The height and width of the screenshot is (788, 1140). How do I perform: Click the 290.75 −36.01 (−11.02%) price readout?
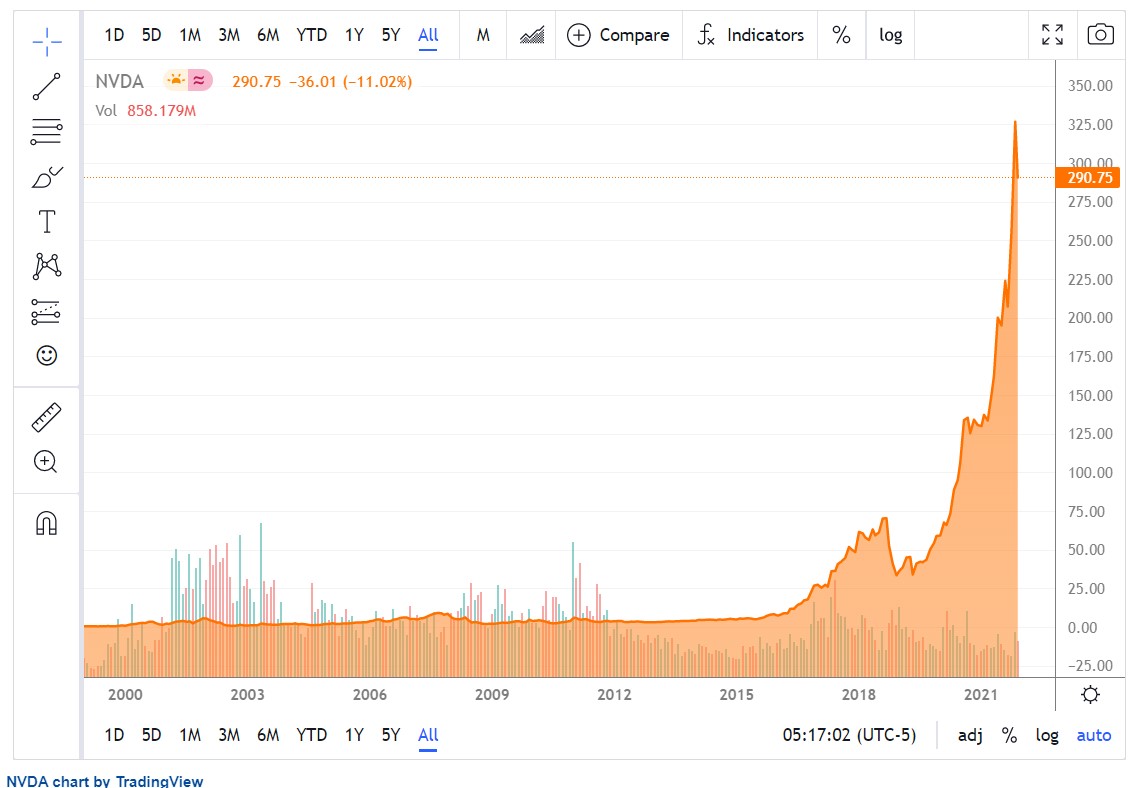pos(322,81)
